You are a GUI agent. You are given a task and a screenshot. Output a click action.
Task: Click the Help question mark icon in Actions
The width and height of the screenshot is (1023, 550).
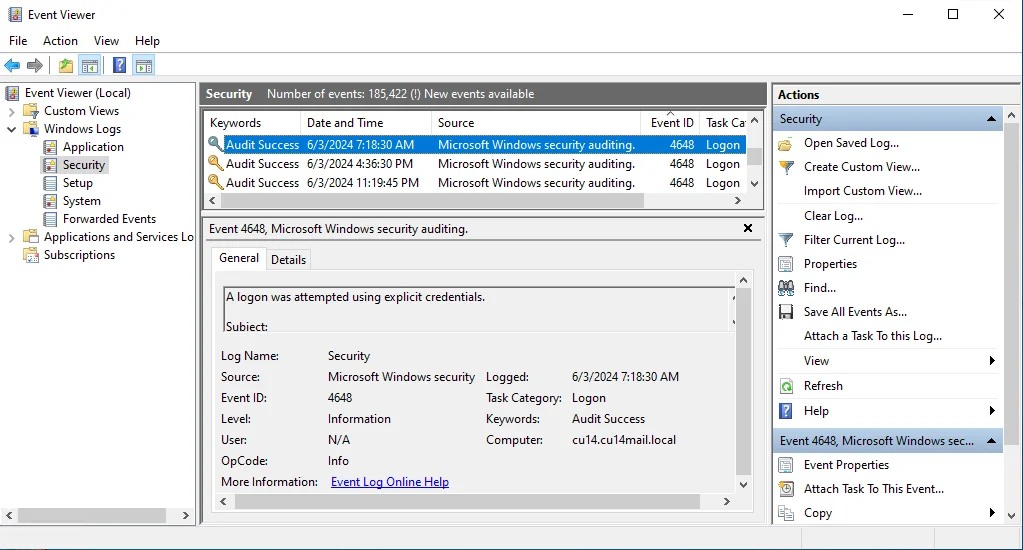coord(786,411)
